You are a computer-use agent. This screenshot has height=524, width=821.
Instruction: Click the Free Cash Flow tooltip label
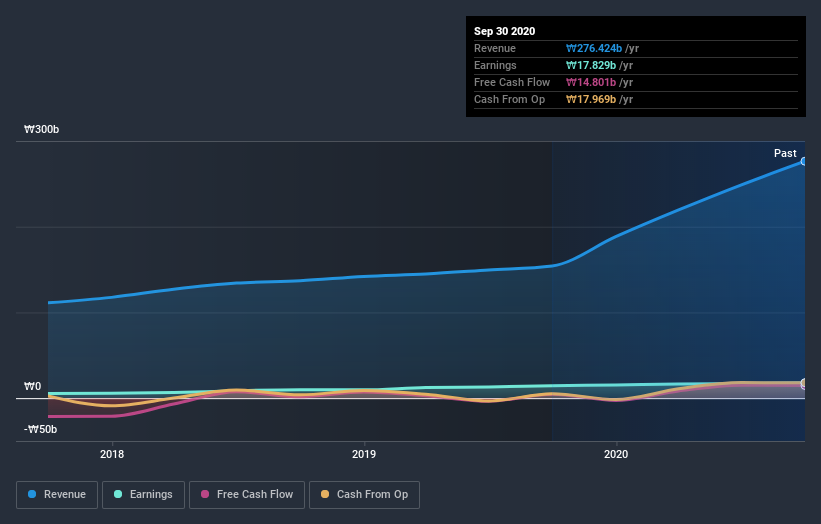512,83
